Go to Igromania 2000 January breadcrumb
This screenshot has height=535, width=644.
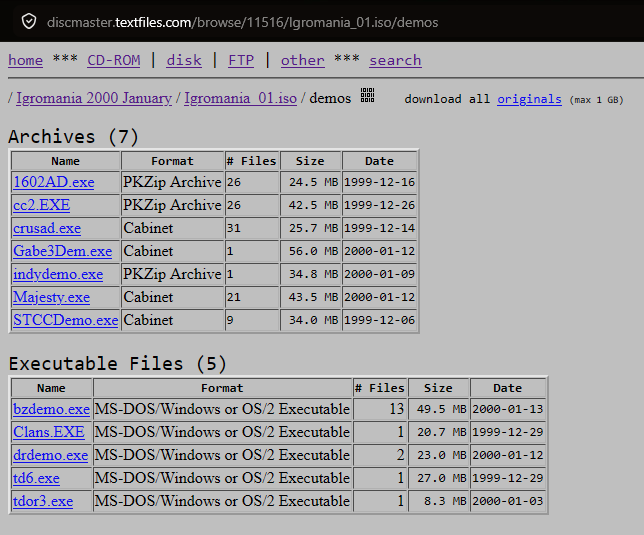point(94,98)
